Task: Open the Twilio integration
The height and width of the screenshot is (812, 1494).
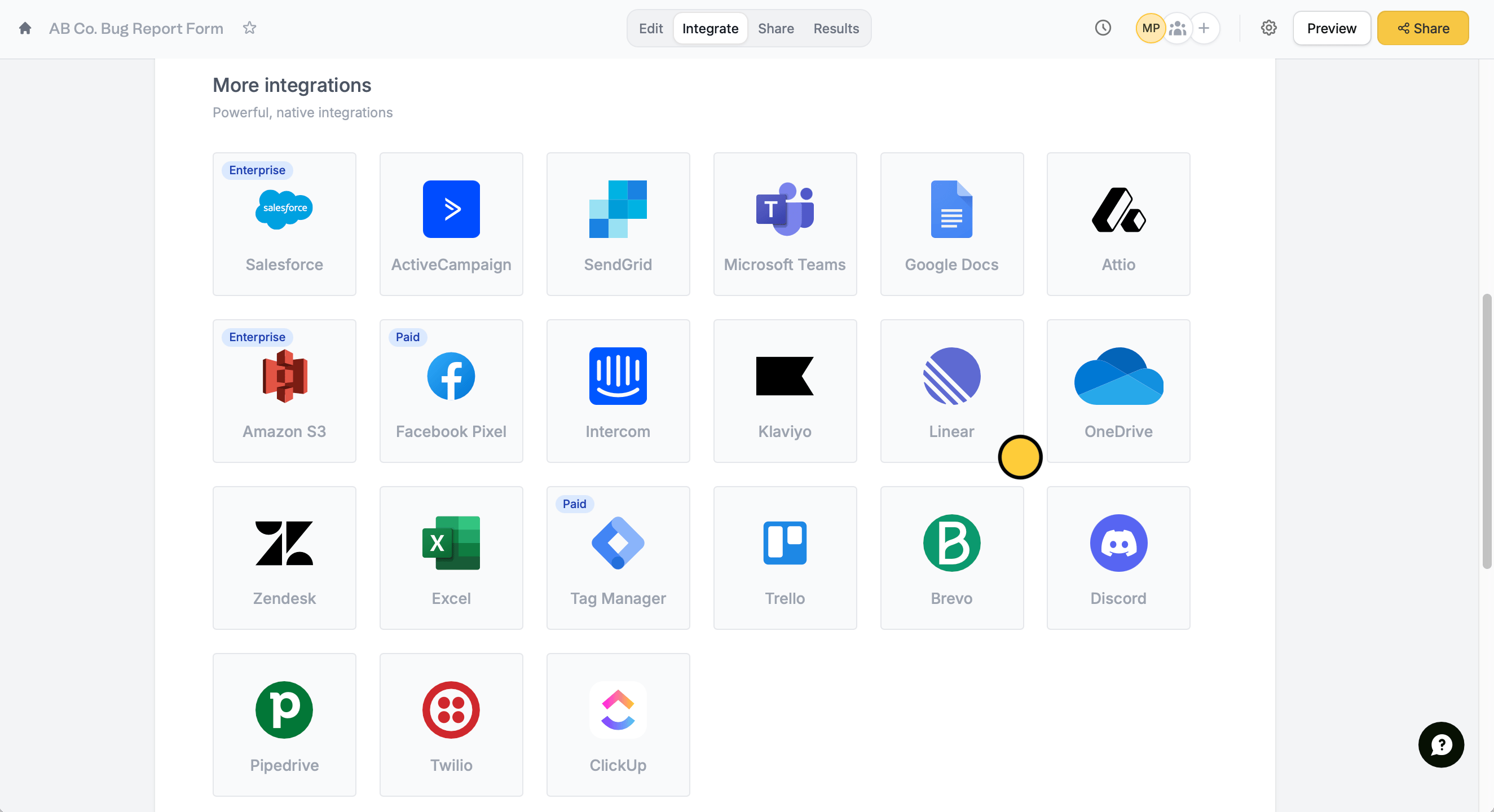Action: [x=451, y=725]
